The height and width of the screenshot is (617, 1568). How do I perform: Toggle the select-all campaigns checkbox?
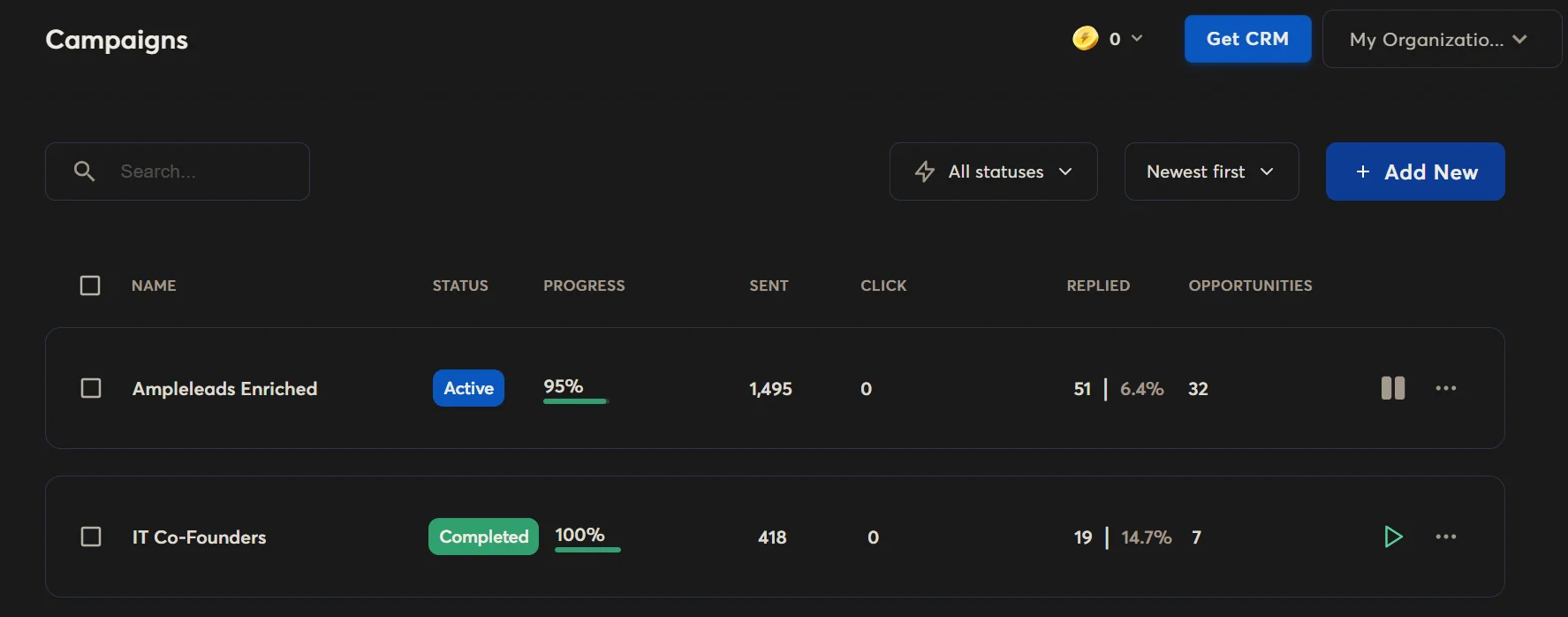coord(90,286)
